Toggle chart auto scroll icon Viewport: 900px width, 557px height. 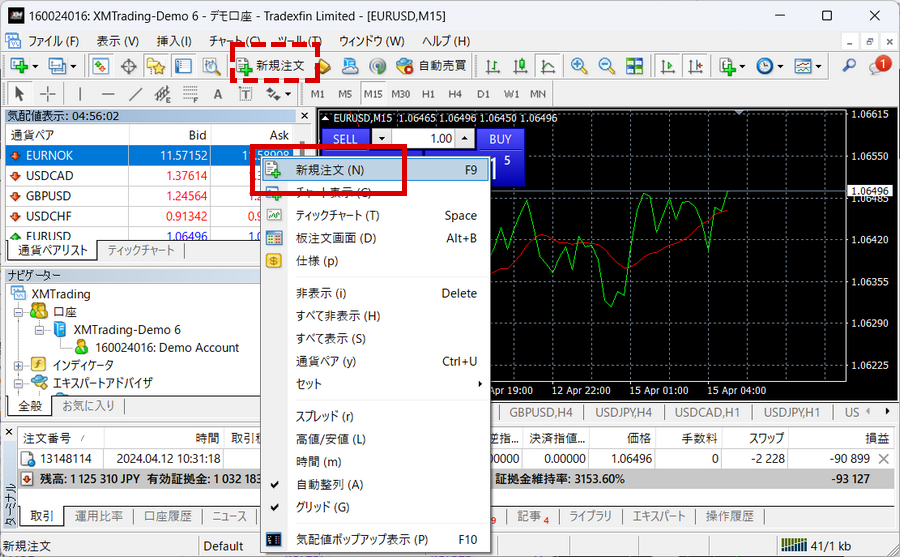click(667, 66)
